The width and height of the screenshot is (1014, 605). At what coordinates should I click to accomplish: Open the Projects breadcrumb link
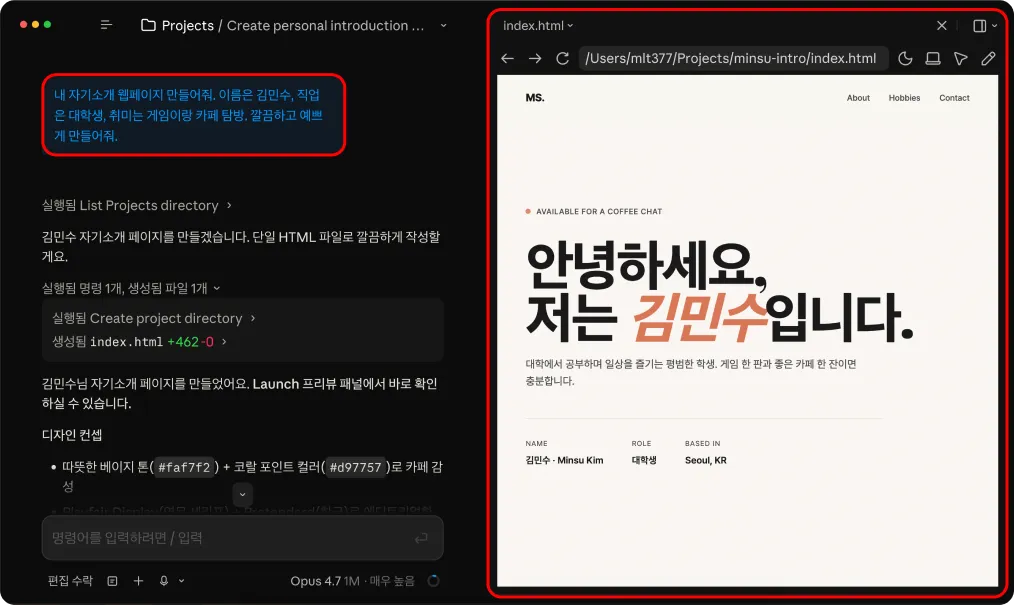point(188,25)
